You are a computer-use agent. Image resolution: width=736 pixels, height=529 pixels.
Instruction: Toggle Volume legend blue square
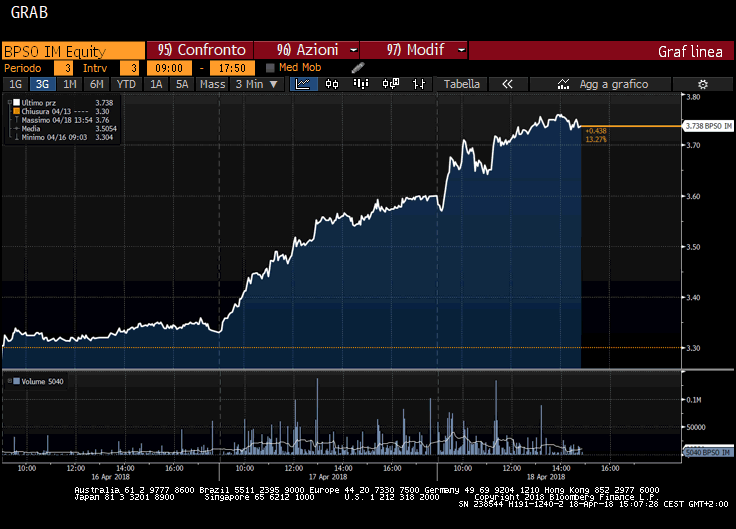click(x=16, y=381)
